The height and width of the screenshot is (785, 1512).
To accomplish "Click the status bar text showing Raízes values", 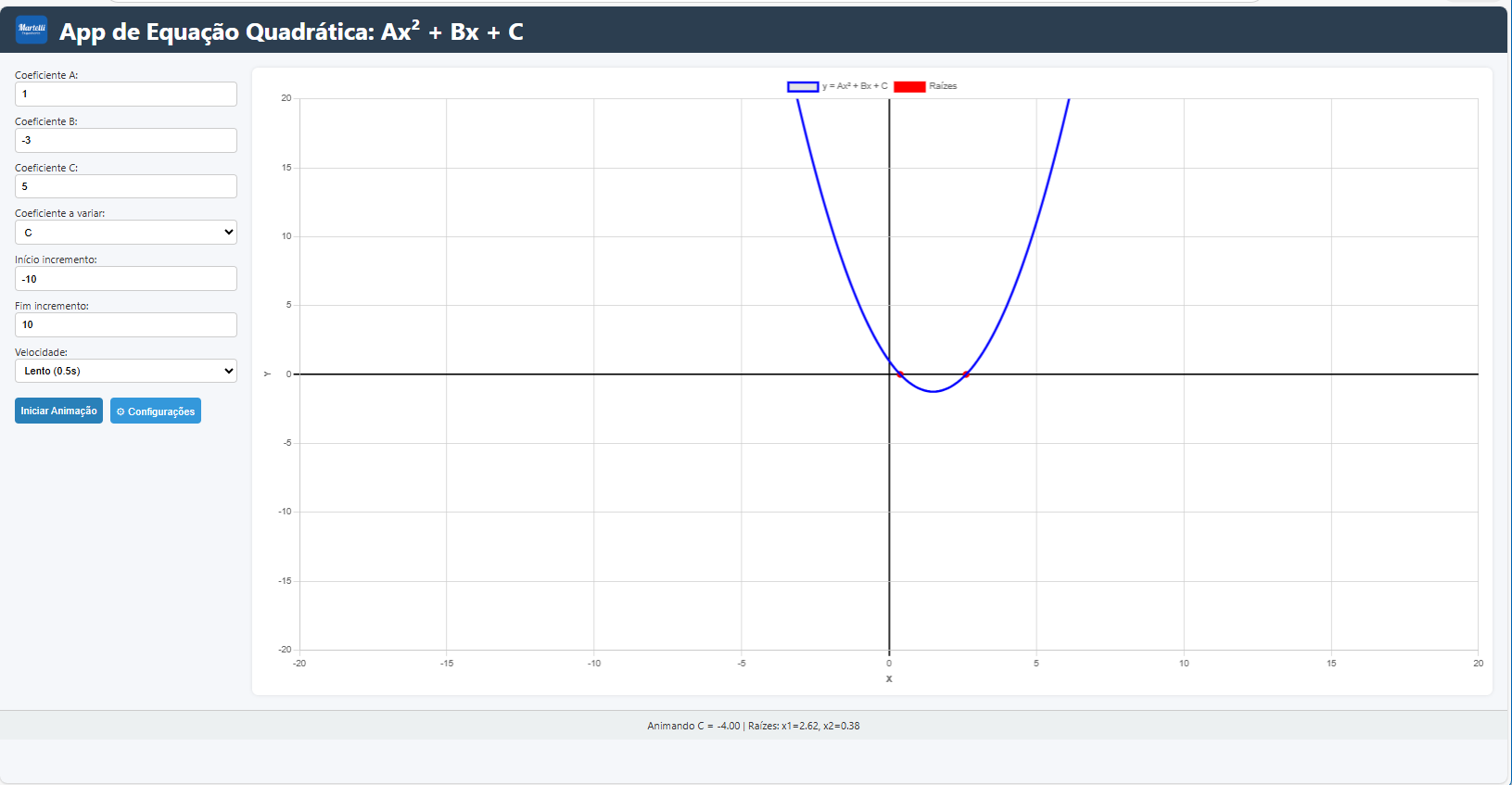I will click(754, 726).
